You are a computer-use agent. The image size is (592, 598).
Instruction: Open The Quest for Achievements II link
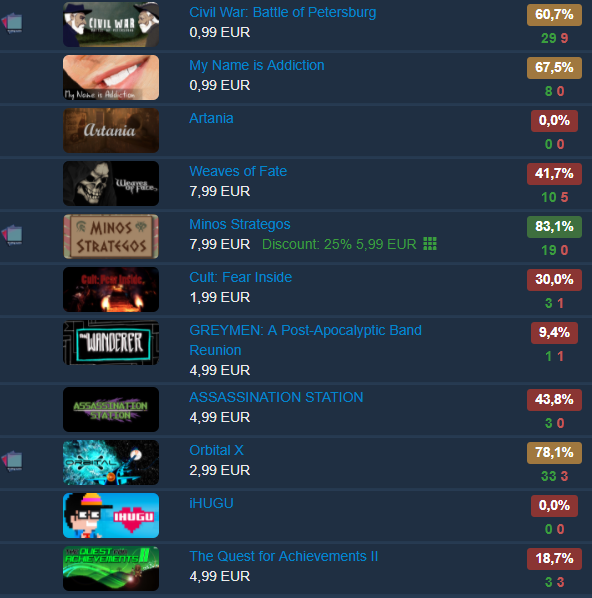tap(284, 556)
